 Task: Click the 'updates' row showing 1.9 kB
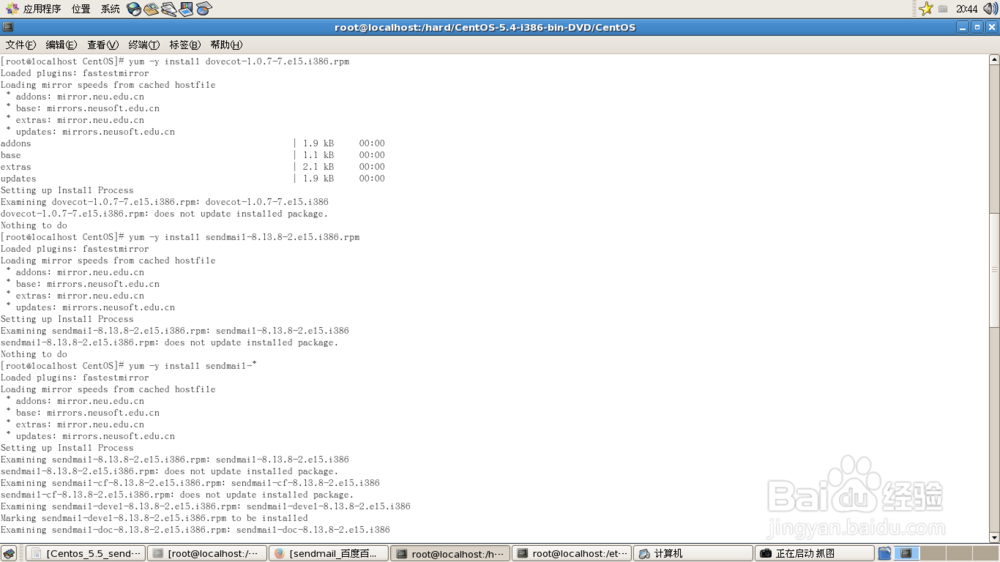tap(193, 179)
